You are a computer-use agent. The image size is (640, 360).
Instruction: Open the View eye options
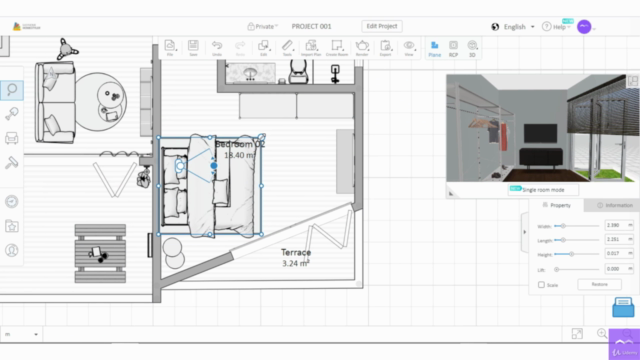[409, 48]
